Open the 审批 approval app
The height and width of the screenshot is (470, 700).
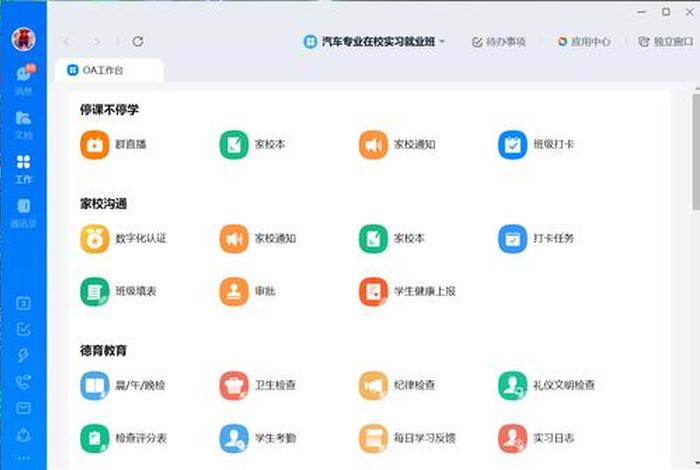(x=233, y=292)
